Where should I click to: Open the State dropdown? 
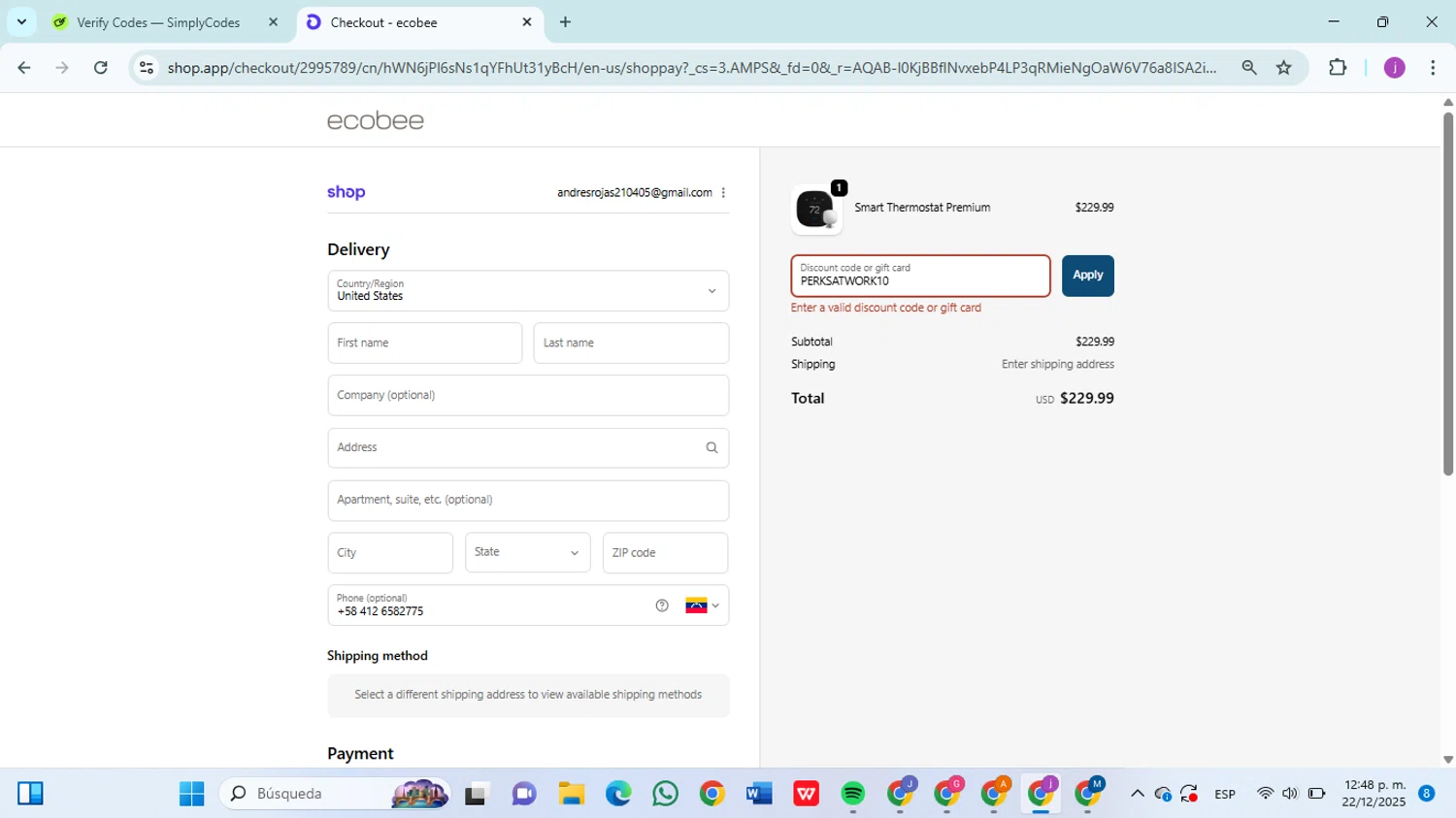pyautogui.click(x=527, y=552)
